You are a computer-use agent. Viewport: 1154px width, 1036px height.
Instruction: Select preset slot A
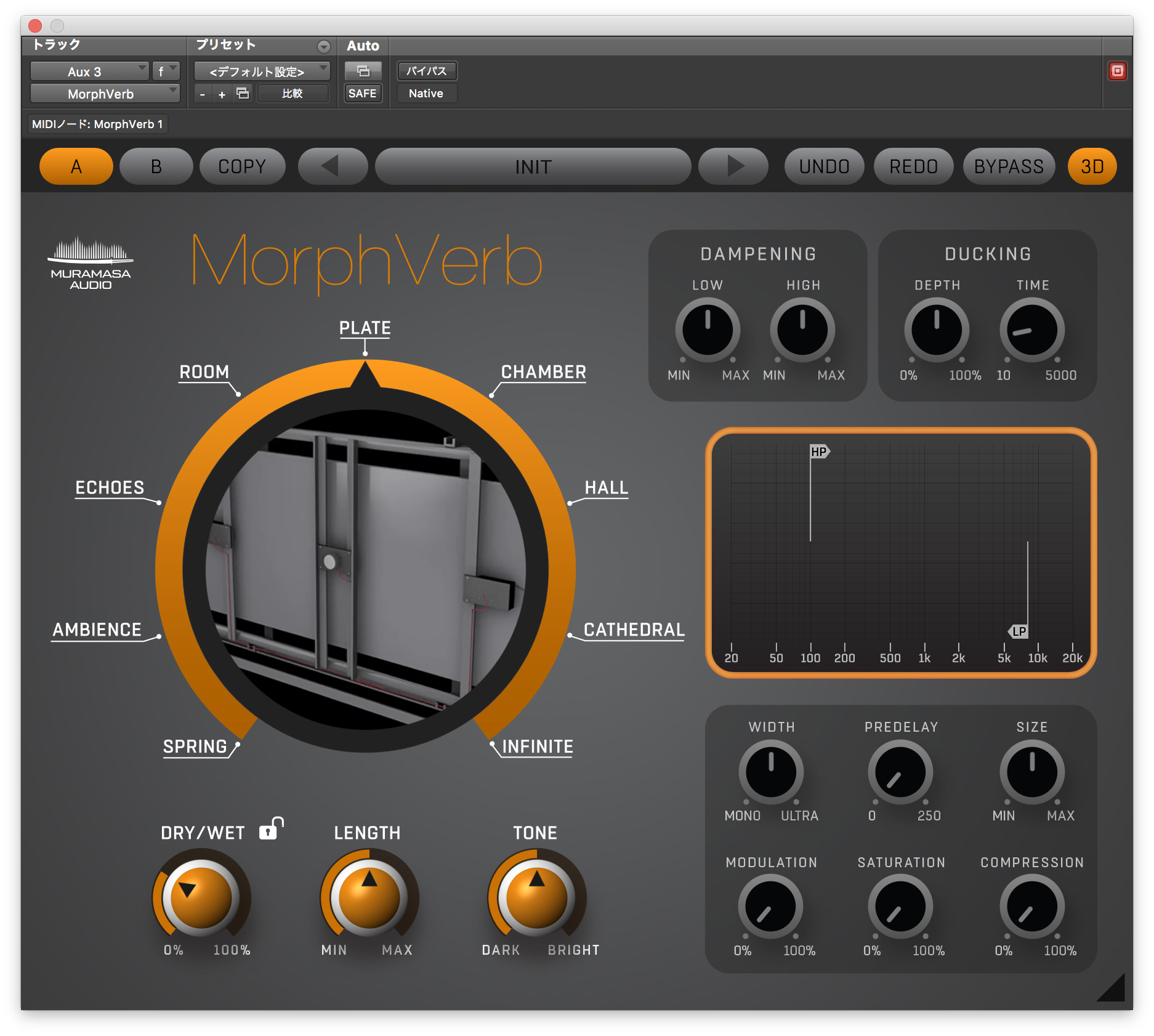(76, 166)
